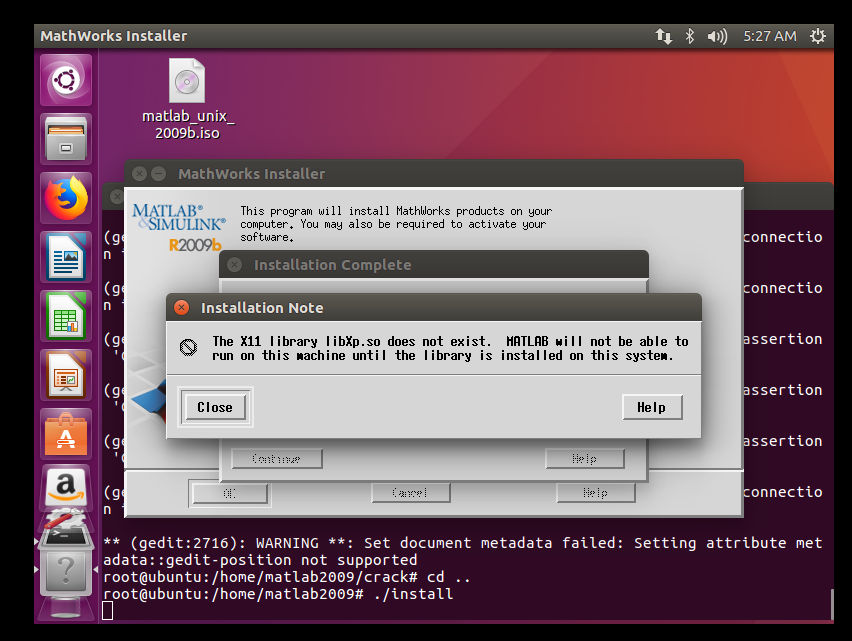852x641 pixels.
Task: Click the prohibition icon in the Installation Note
Action: pyautogui.click(x=189, y=348)
